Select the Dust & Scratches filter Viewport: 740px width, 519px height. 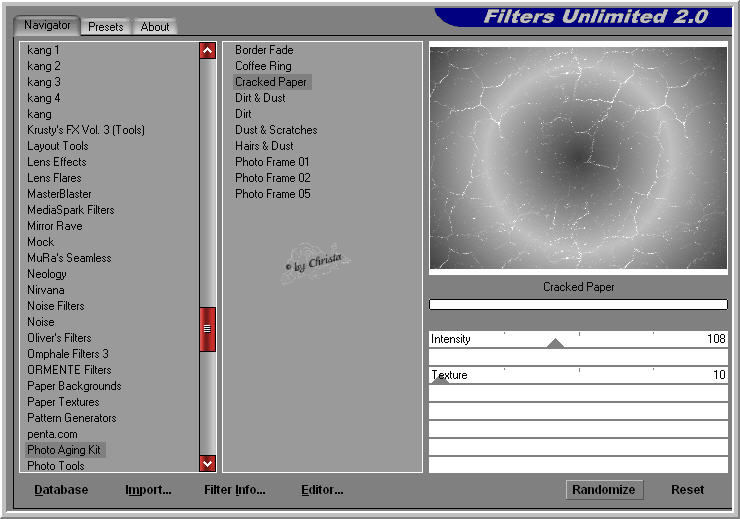click(276, 130)
